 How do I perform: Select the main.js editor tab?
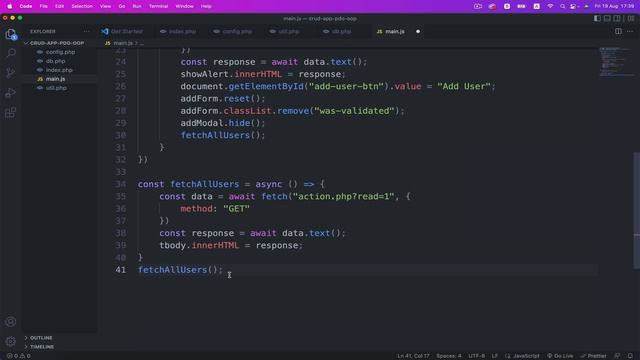(391, 31)
